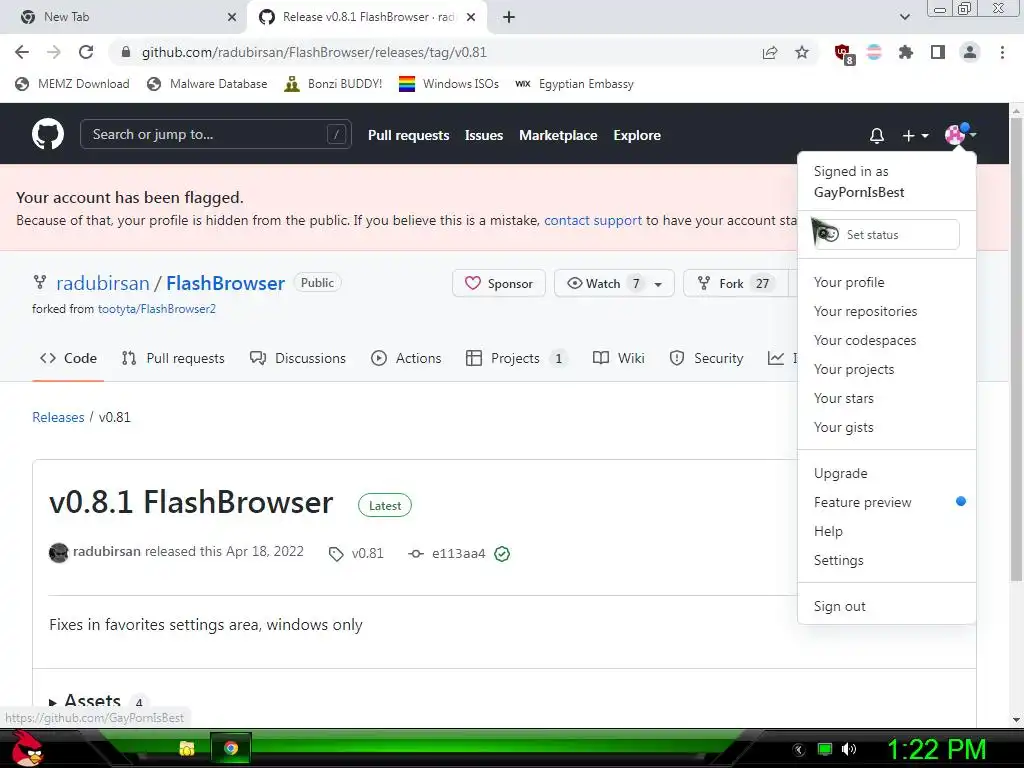1024x768 pixels.
Task: Open Malware Database bookmark
Action: coord(208,84)
